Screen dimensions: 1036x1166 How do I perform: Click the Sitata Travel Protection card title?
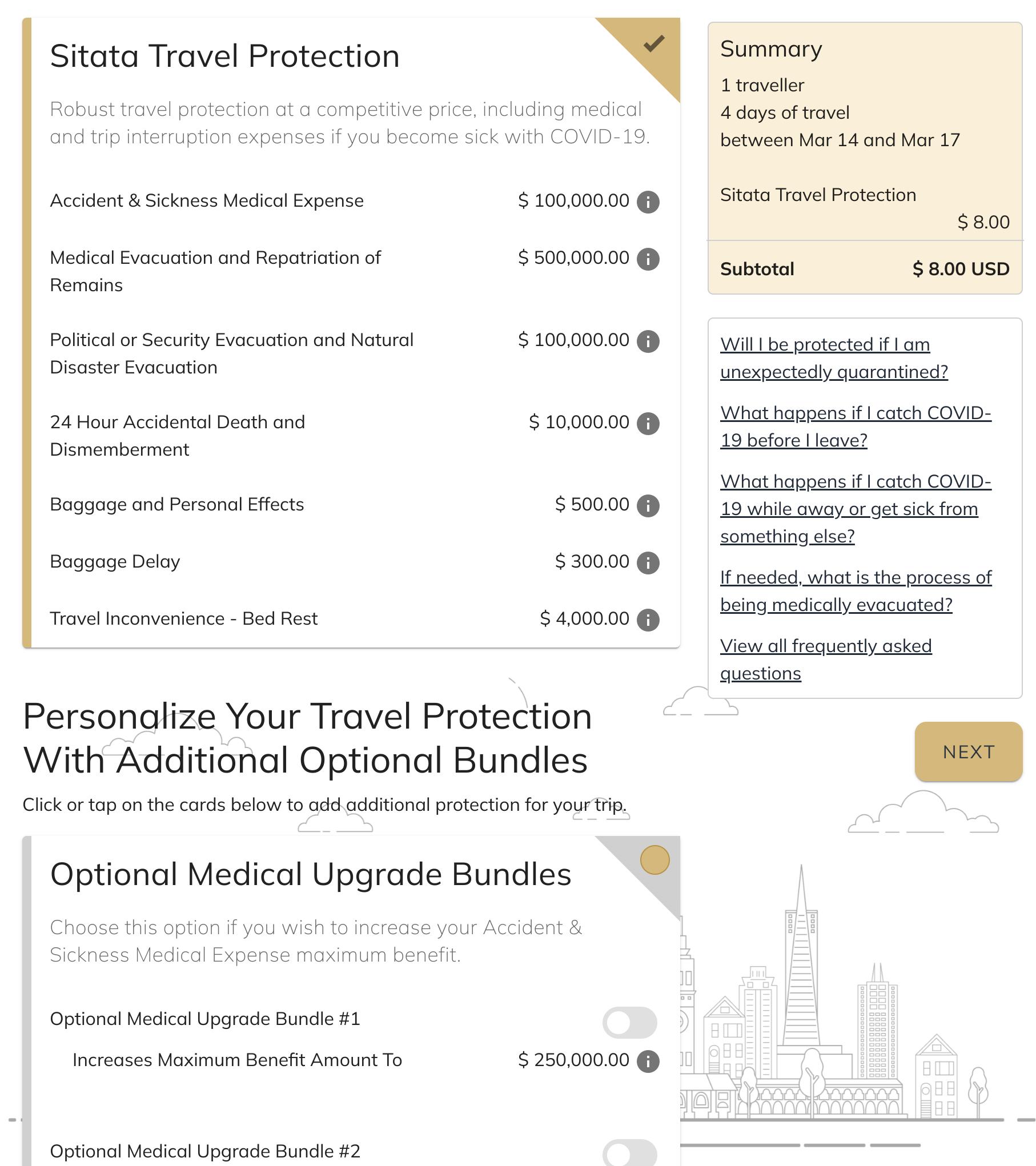(x=224, y=56)
